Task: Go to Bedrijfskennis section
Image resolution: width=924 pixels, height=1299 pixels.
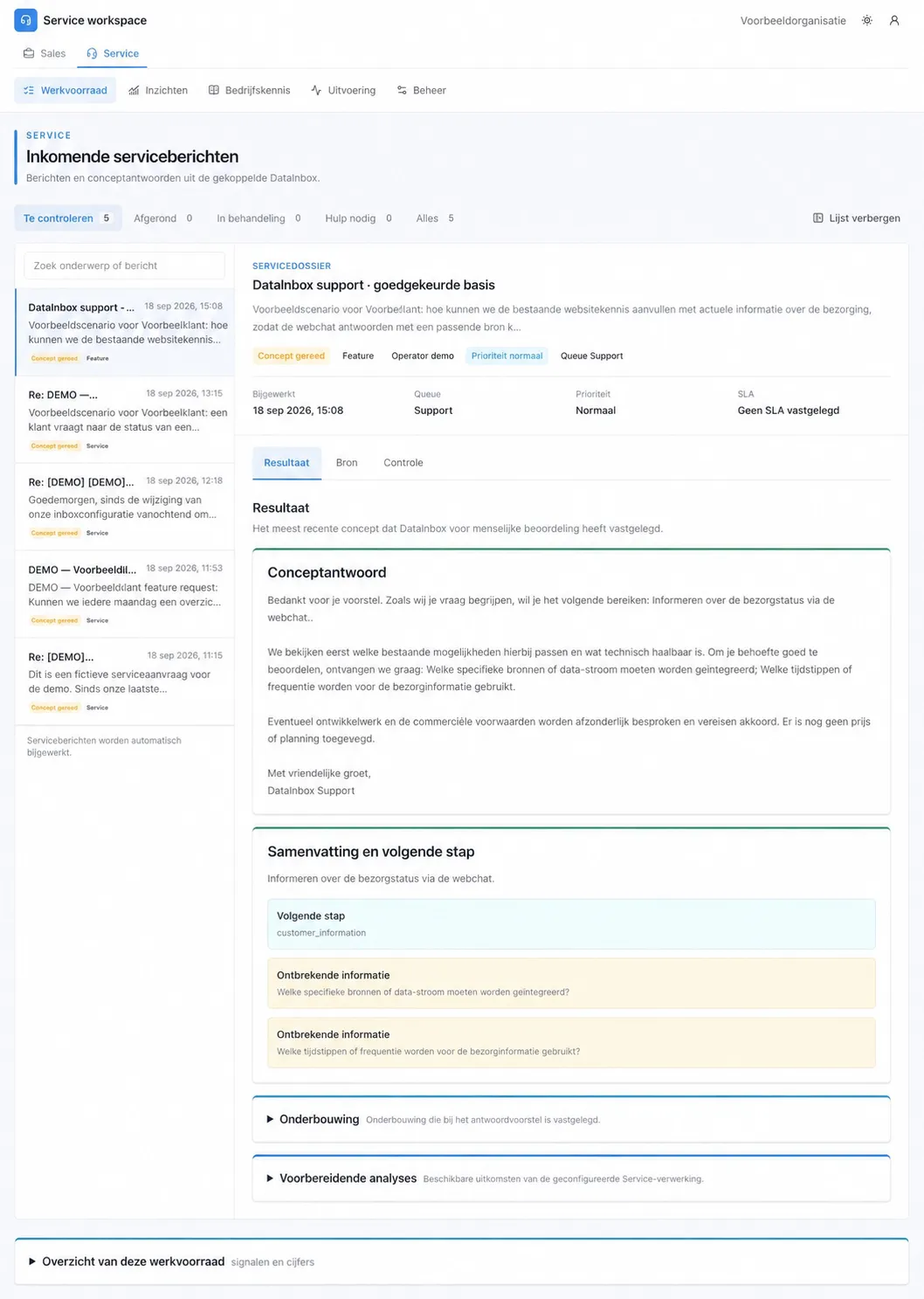Action: [249, 90]
